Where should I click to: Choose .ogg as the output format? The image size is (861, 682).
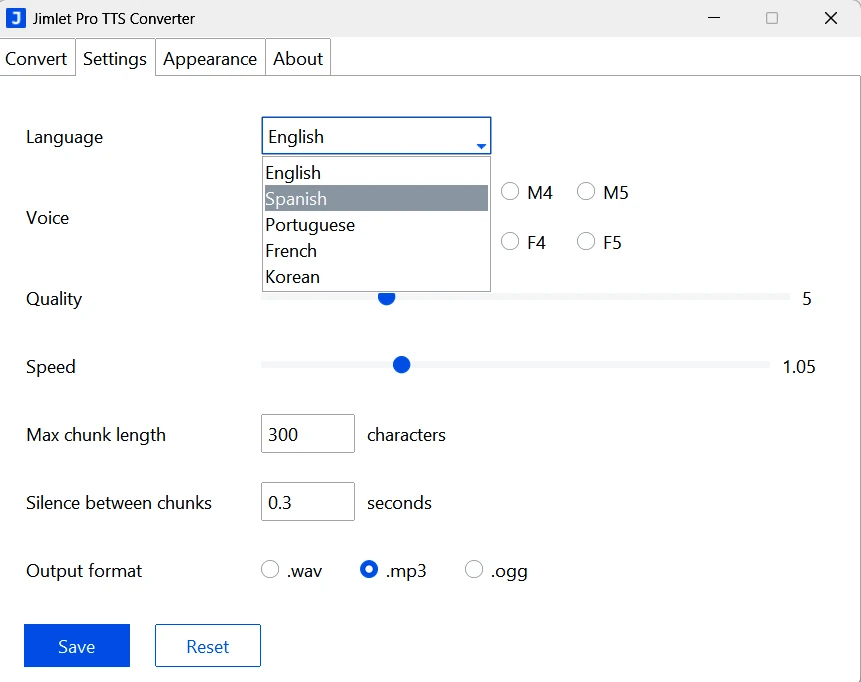click(x=473, y=568)
